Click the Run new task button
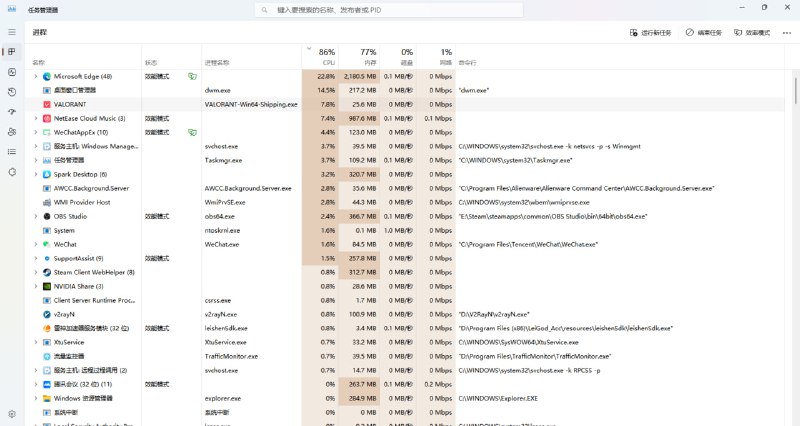The width and height of the screenshot is (800, 426). pyautogui.click(x=652, y=33)
